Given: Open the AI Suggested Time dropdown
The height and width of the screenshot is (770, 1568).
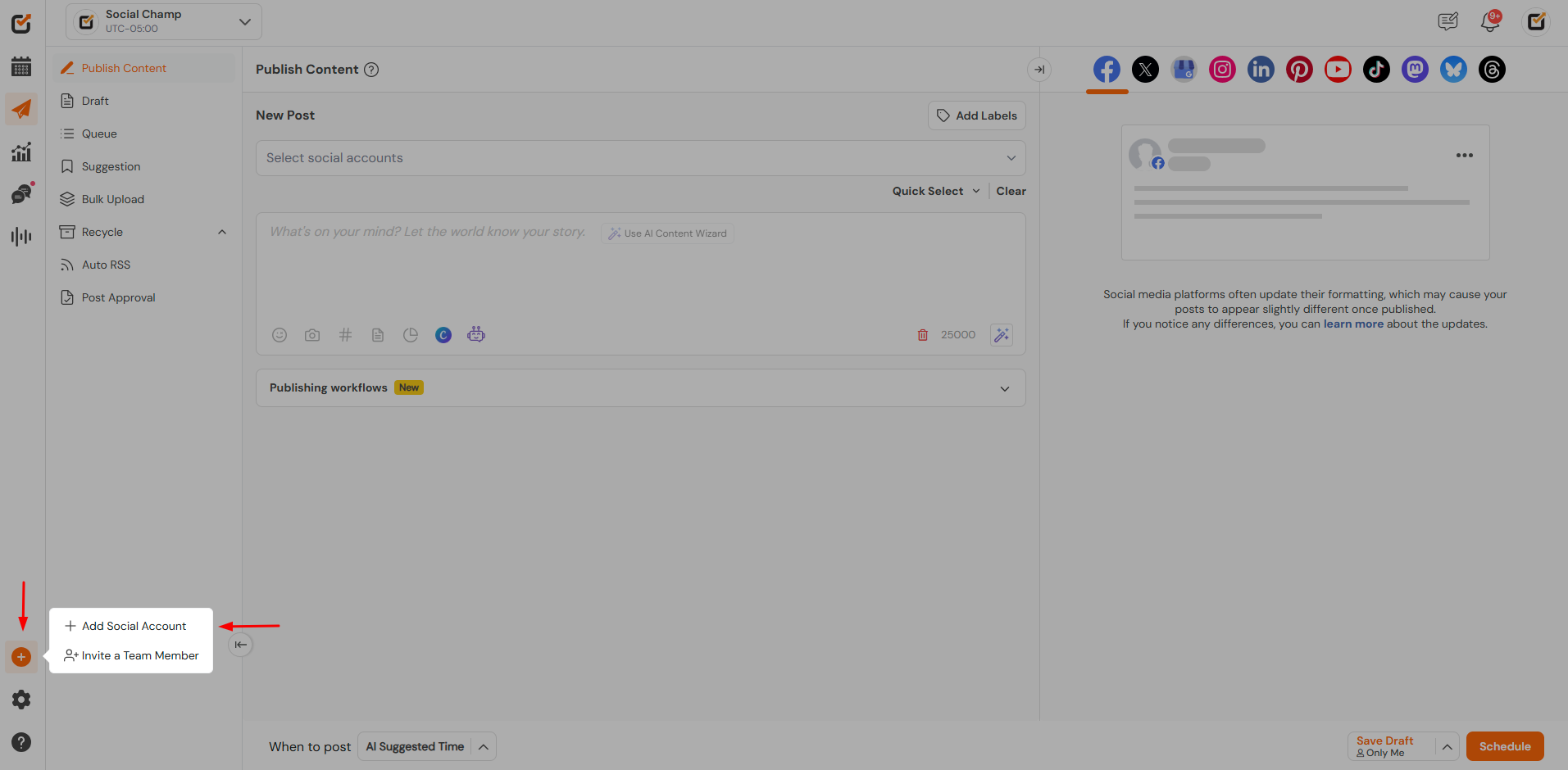Looking at the screenshot, I should click(426, 746).
